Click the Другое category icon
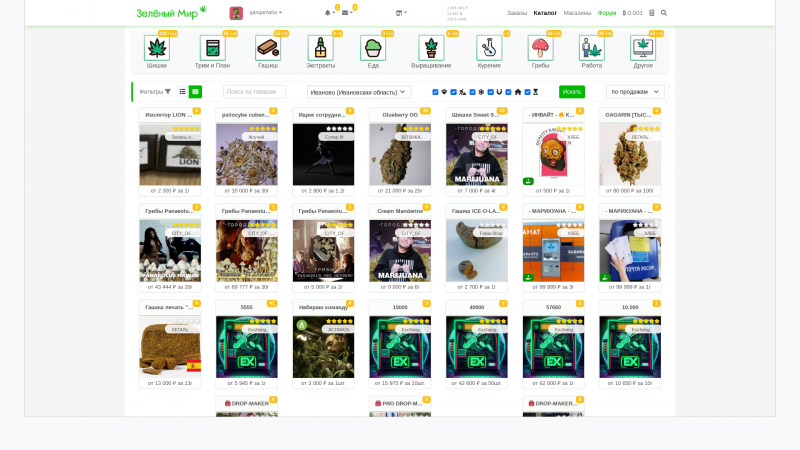Screen dimensions: 800x450 pos(643,48)
